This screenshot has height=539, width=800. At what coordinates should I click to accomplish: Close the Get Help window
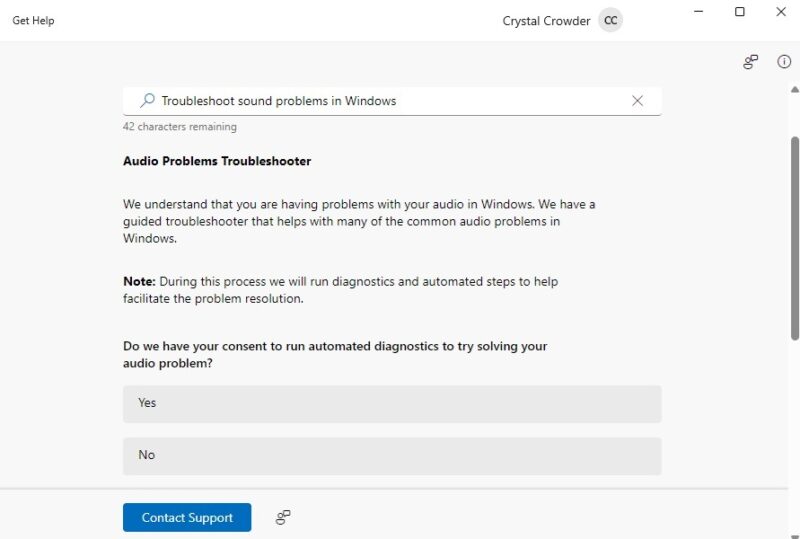[781, 11]
